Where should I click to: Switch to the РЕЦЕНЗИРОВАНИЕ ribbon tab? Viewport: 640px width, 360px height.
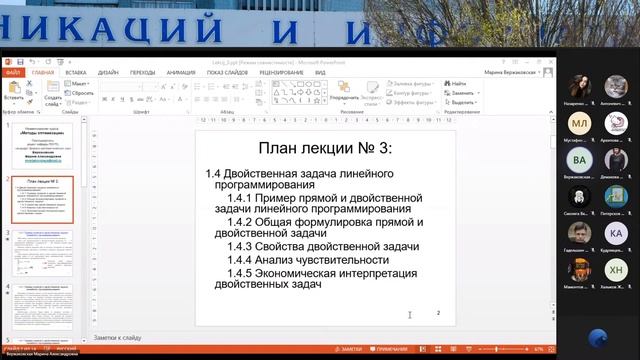pyautogui.click(x=282, y=73)
